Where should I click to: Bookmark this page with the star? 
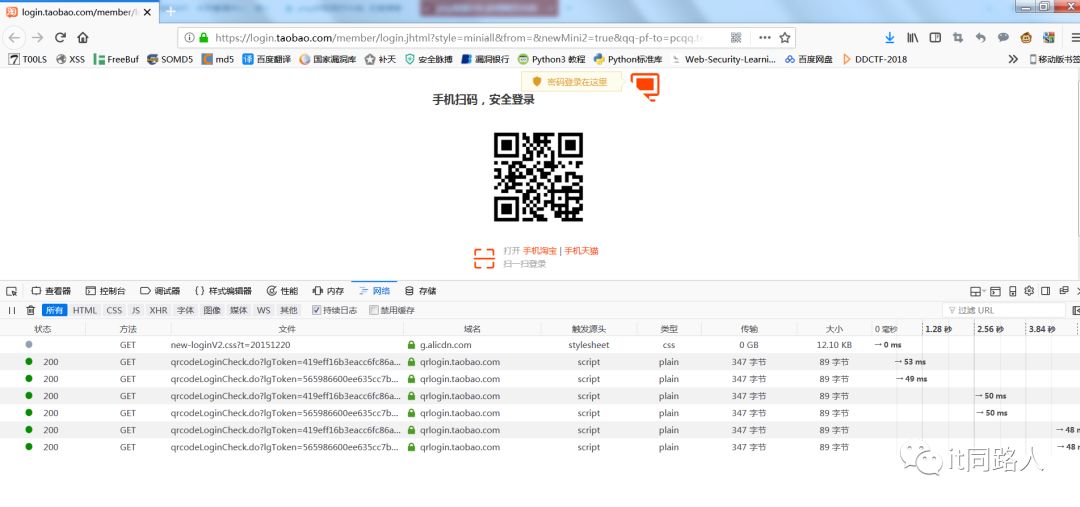click(x=785, y=38)
